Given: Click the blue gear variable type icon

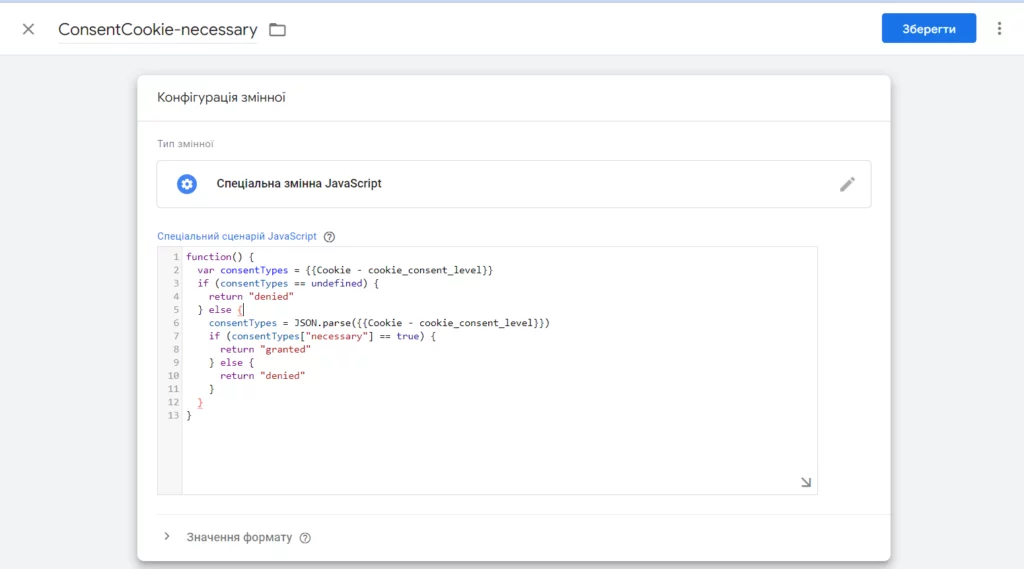Looking at the screenshot, I should click(187, 184).
